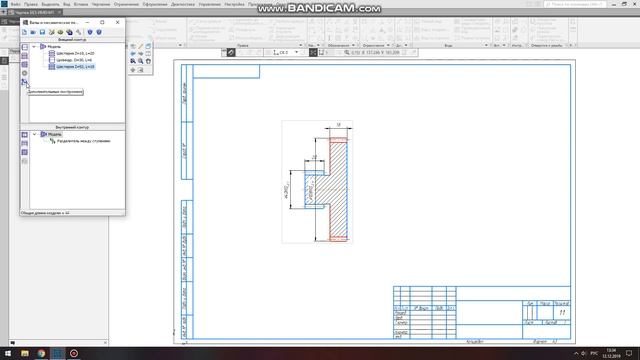Click the Внешний контур section header

(72, 40)
